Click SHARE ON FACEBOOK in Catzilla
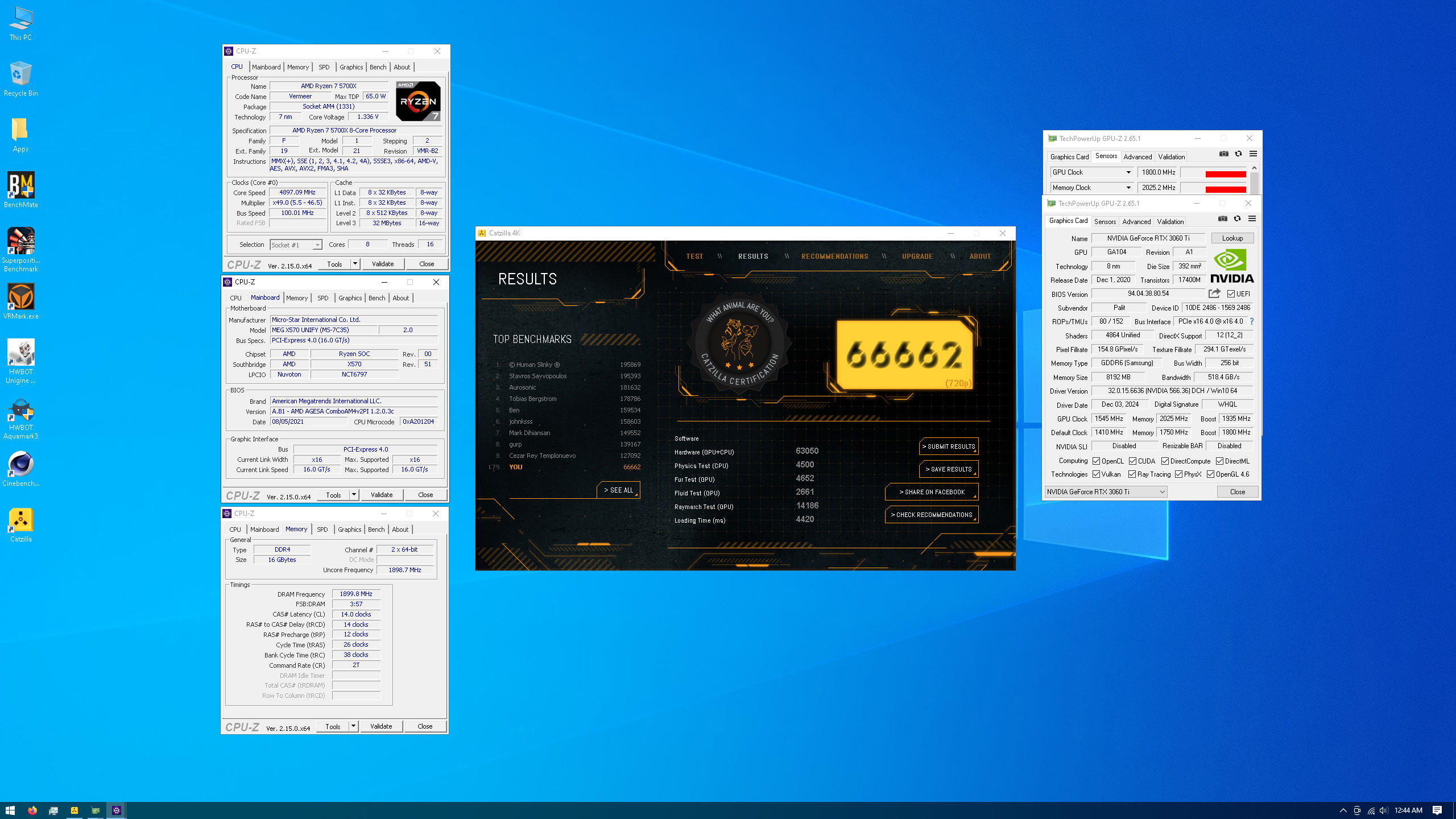The width and height of the screenshot is (1456, 819). [x=932, y=492]
